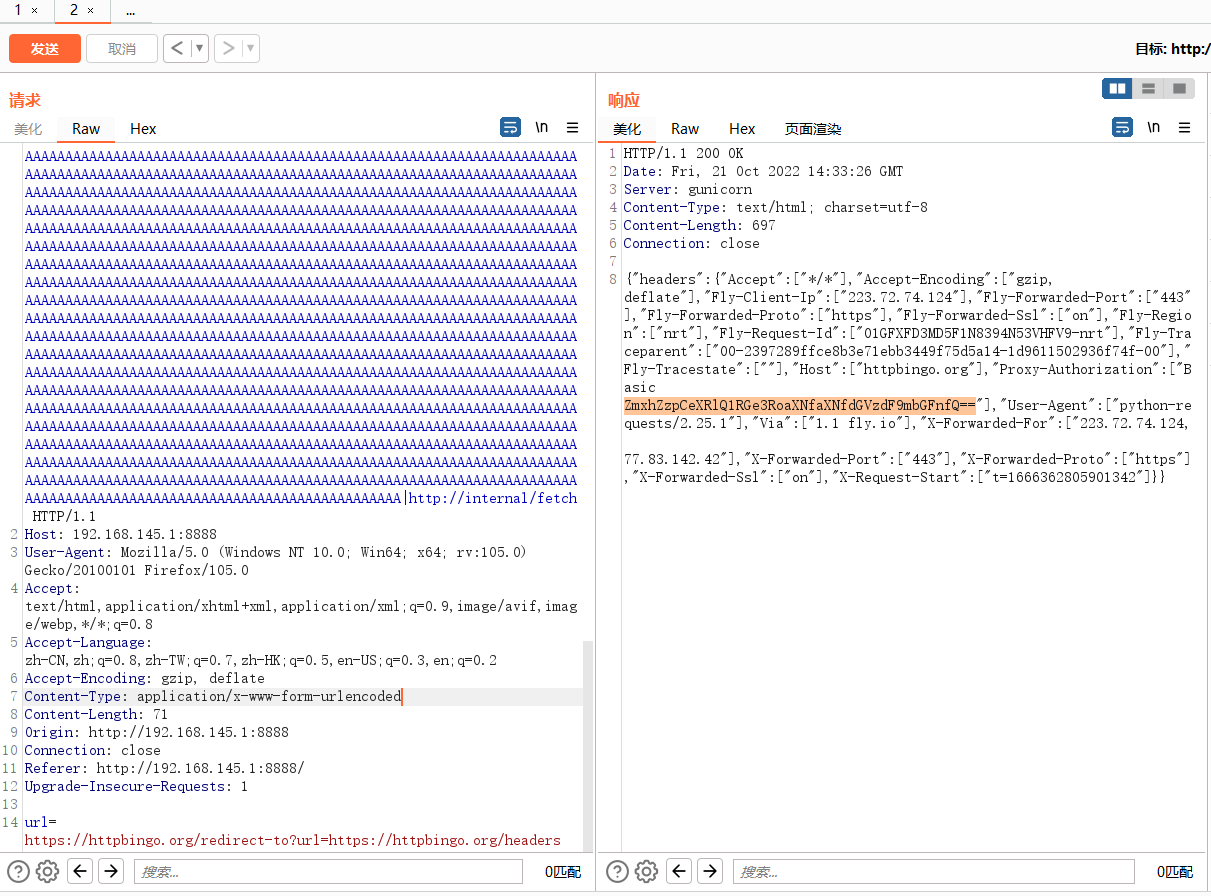
Task: Select the request 美化 (Pretty) tab
Action: point(28,129)
